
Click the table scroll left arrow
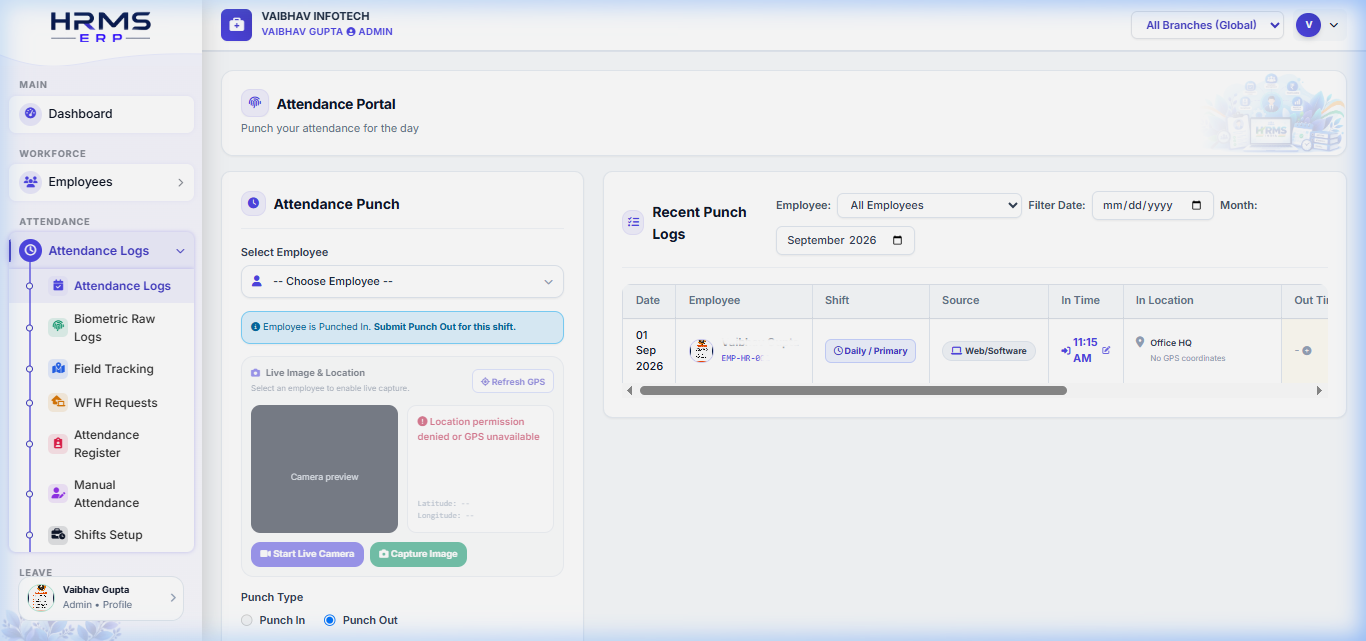(x=630, y=390)
